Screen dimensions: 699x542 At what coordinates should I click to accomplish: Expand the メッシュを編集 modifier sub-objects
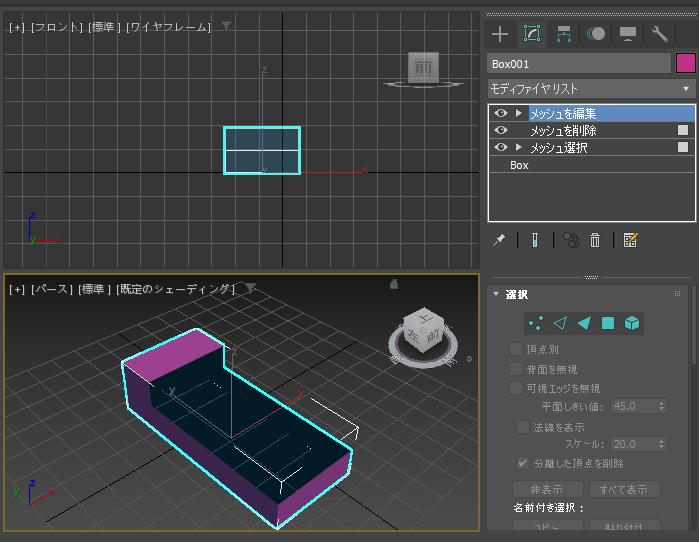coord(518,113)
